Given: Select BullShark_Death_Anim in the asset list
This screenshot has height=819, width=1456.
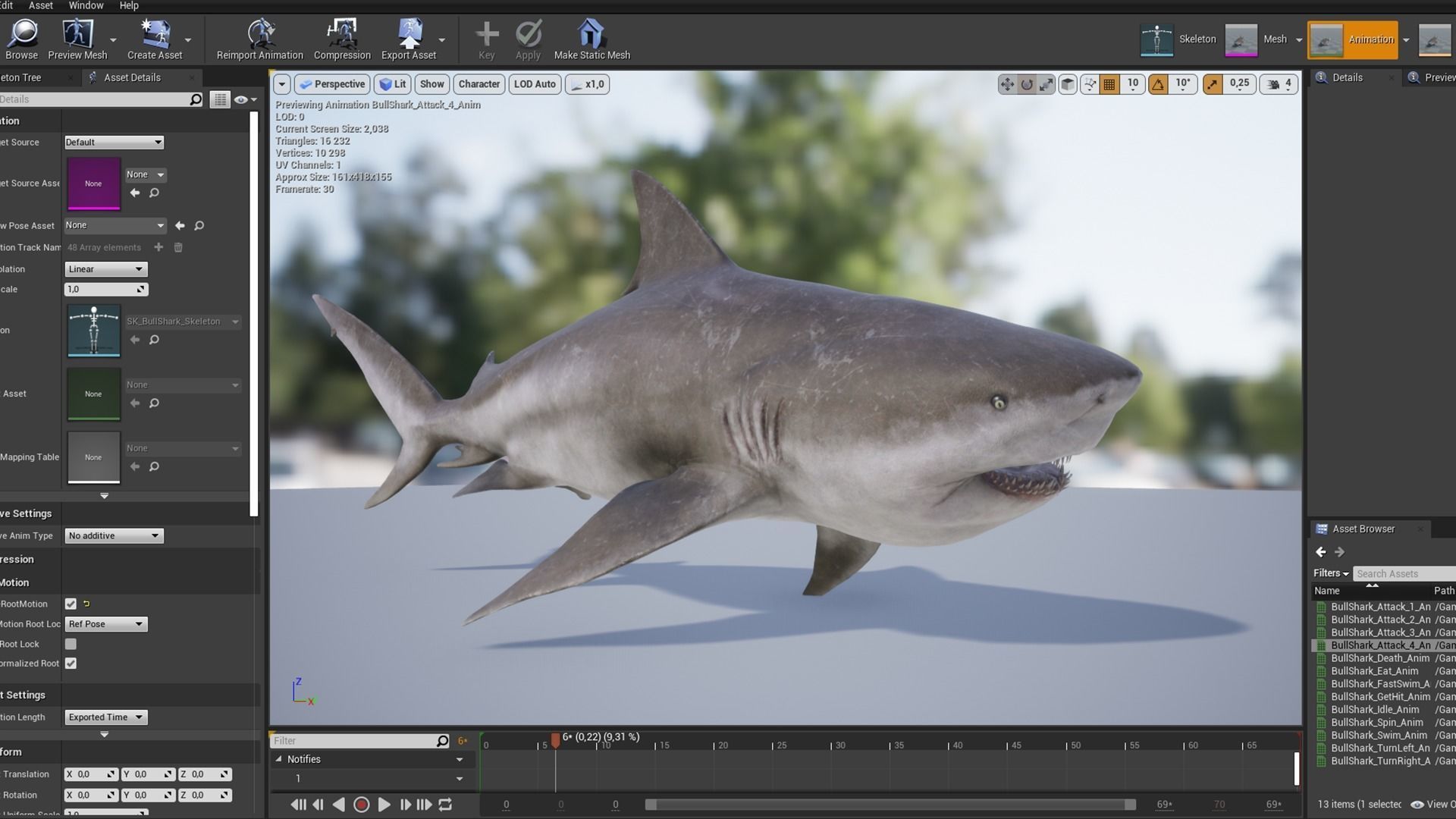Looking at the screenshot, I should pyautogui.click(x=1379, y=658).
